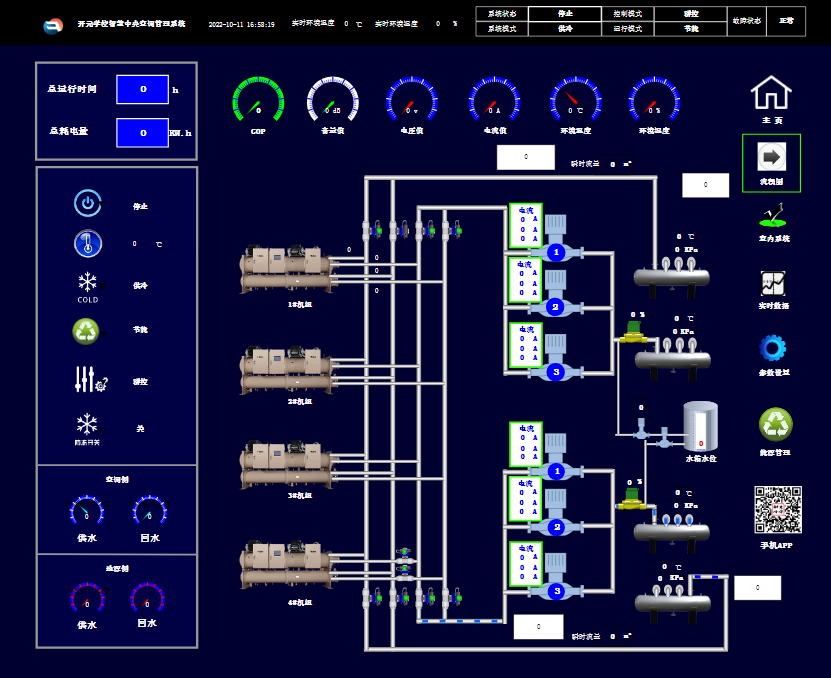The image size is (831, 678).
Task: Open the flow diagram arrow icon
Action: pos(771,158)
